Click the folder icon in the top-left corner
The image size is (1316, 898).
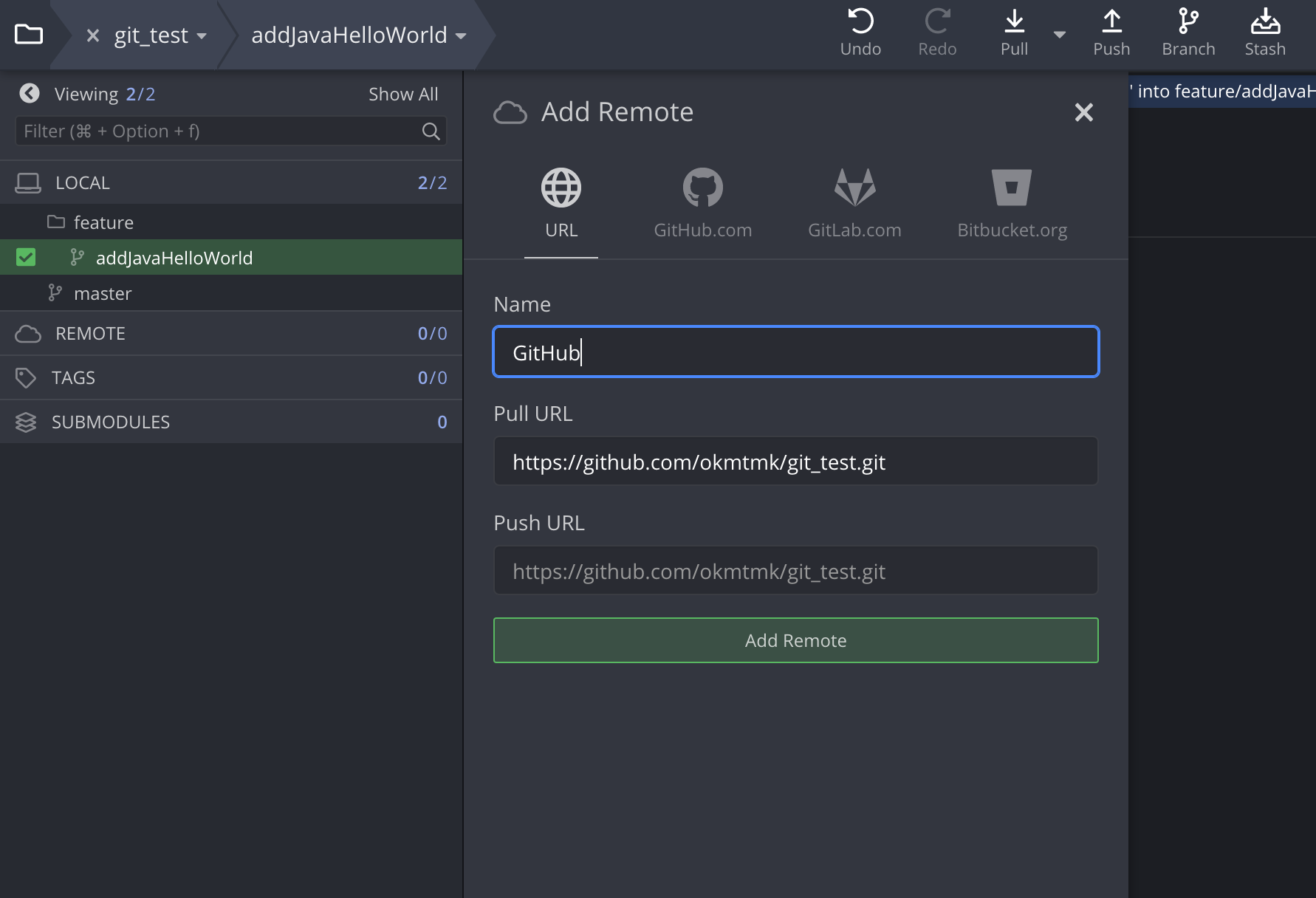coord(28,33)
